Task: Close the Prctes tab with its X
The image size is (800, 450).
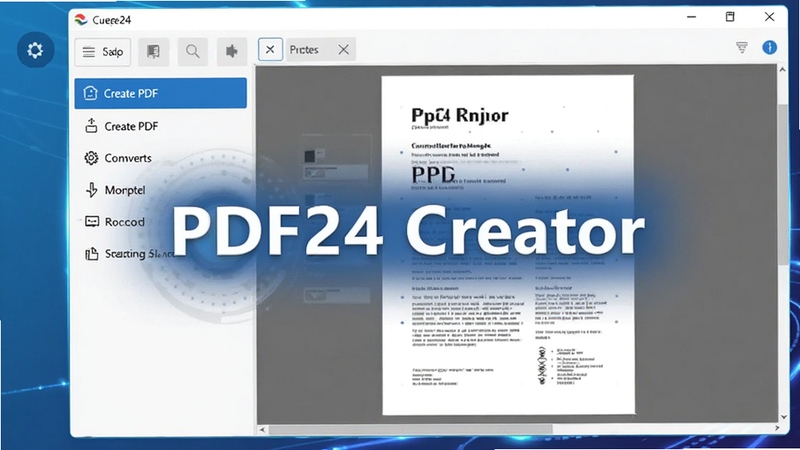Action: [x=344, y=49]
